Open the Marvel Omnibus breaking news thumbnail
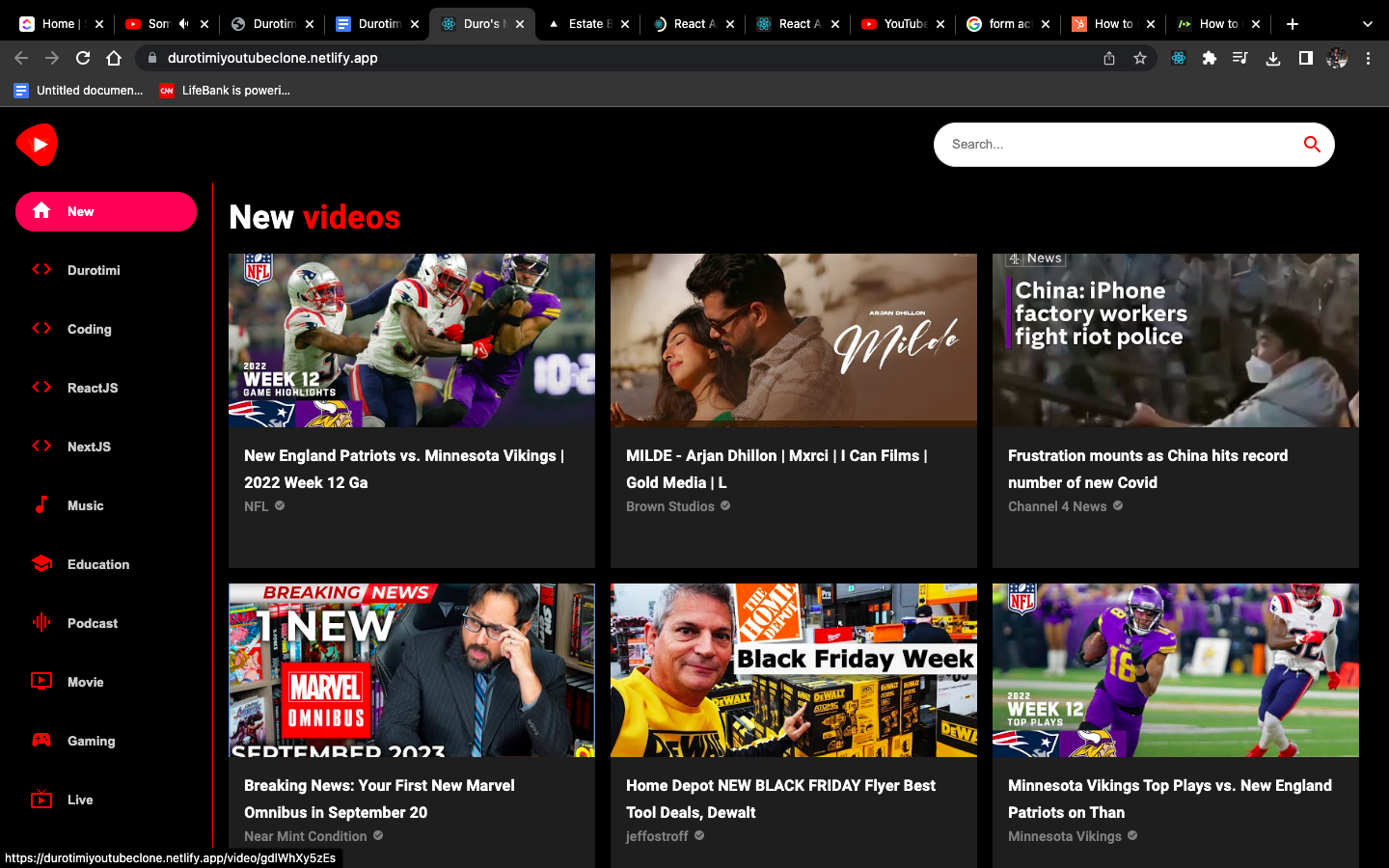 click(x=412, y=670)
